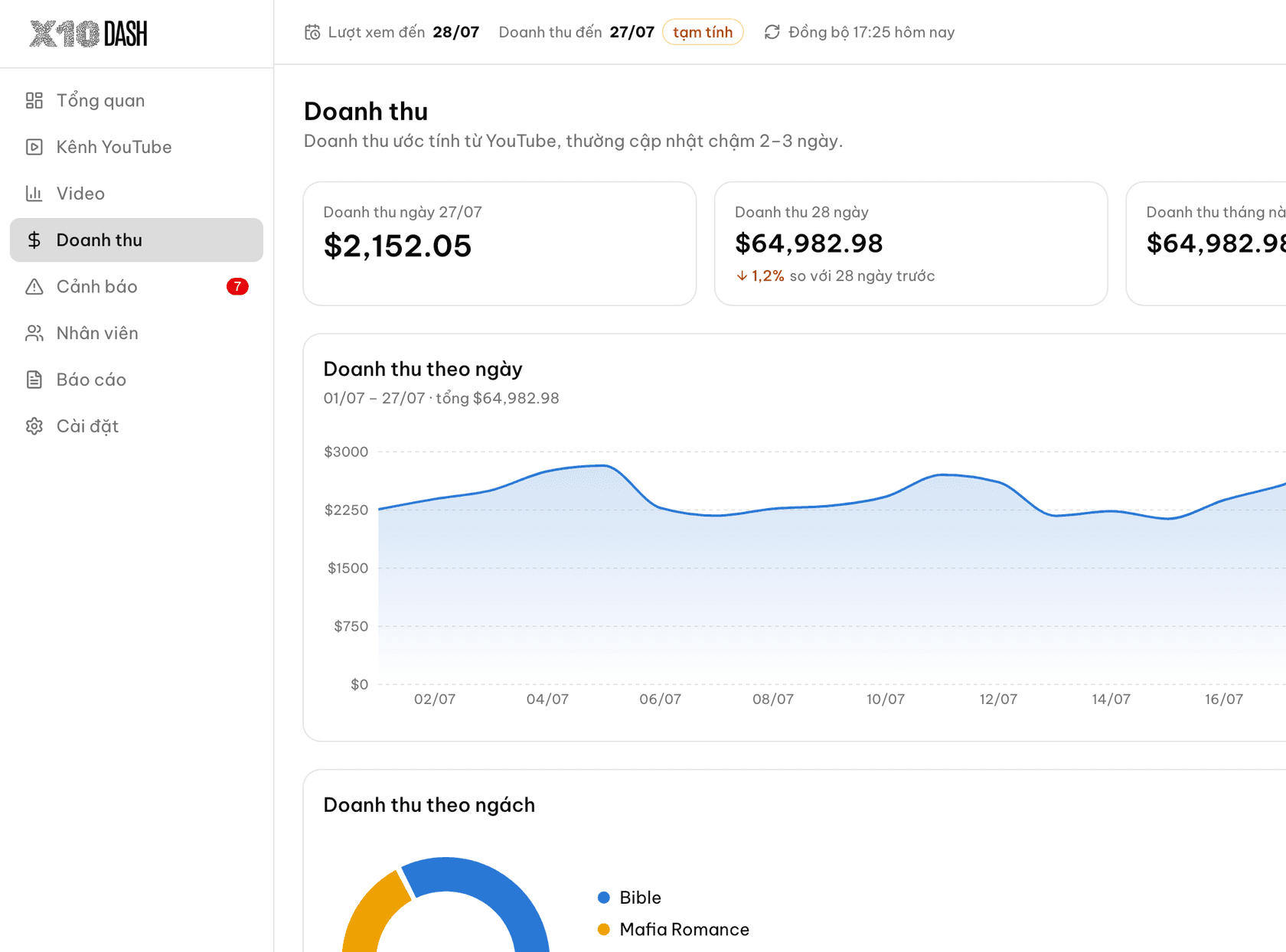Click the $750 axis label
Screen dimensions: 1286x952
pyautogui.click(x=351, y=626)
